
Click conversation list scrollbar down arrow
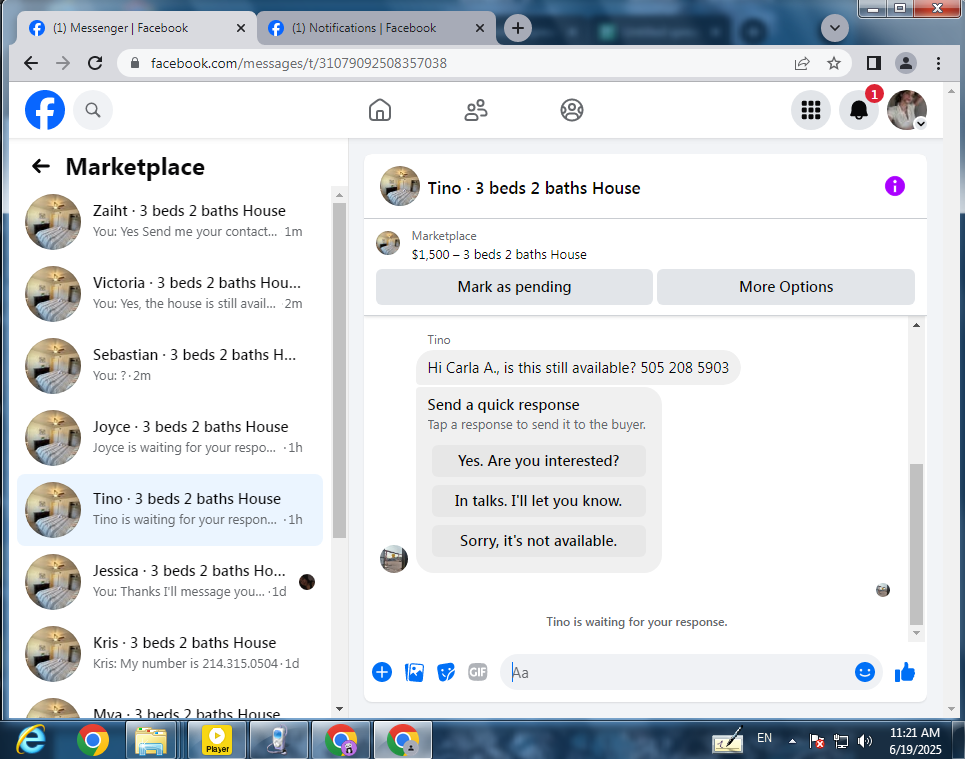[x=339, y=709]
